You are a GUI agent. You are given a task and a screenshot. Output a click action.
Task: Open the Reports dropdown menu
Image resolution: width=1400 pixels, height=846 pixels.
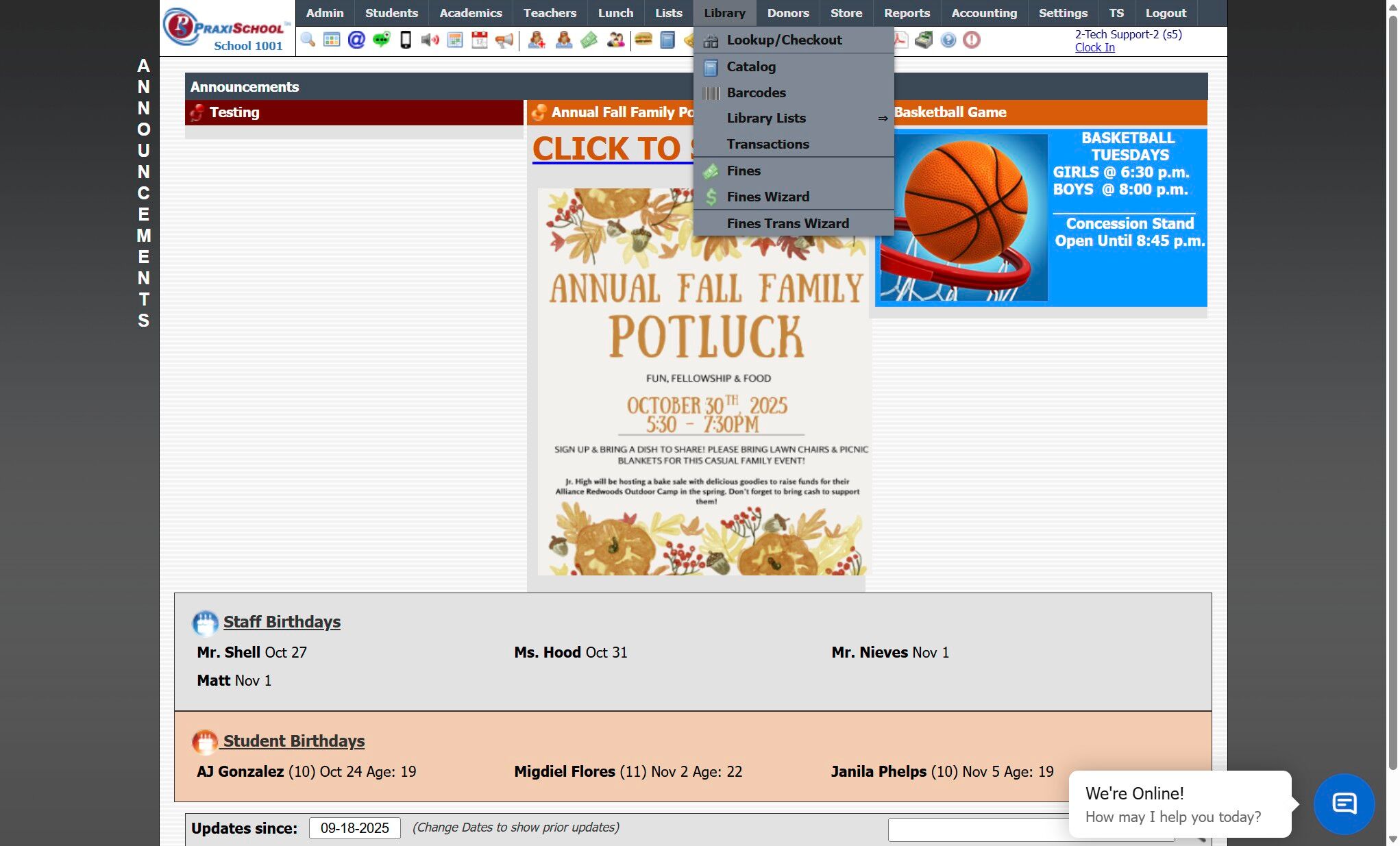[906, 13]
